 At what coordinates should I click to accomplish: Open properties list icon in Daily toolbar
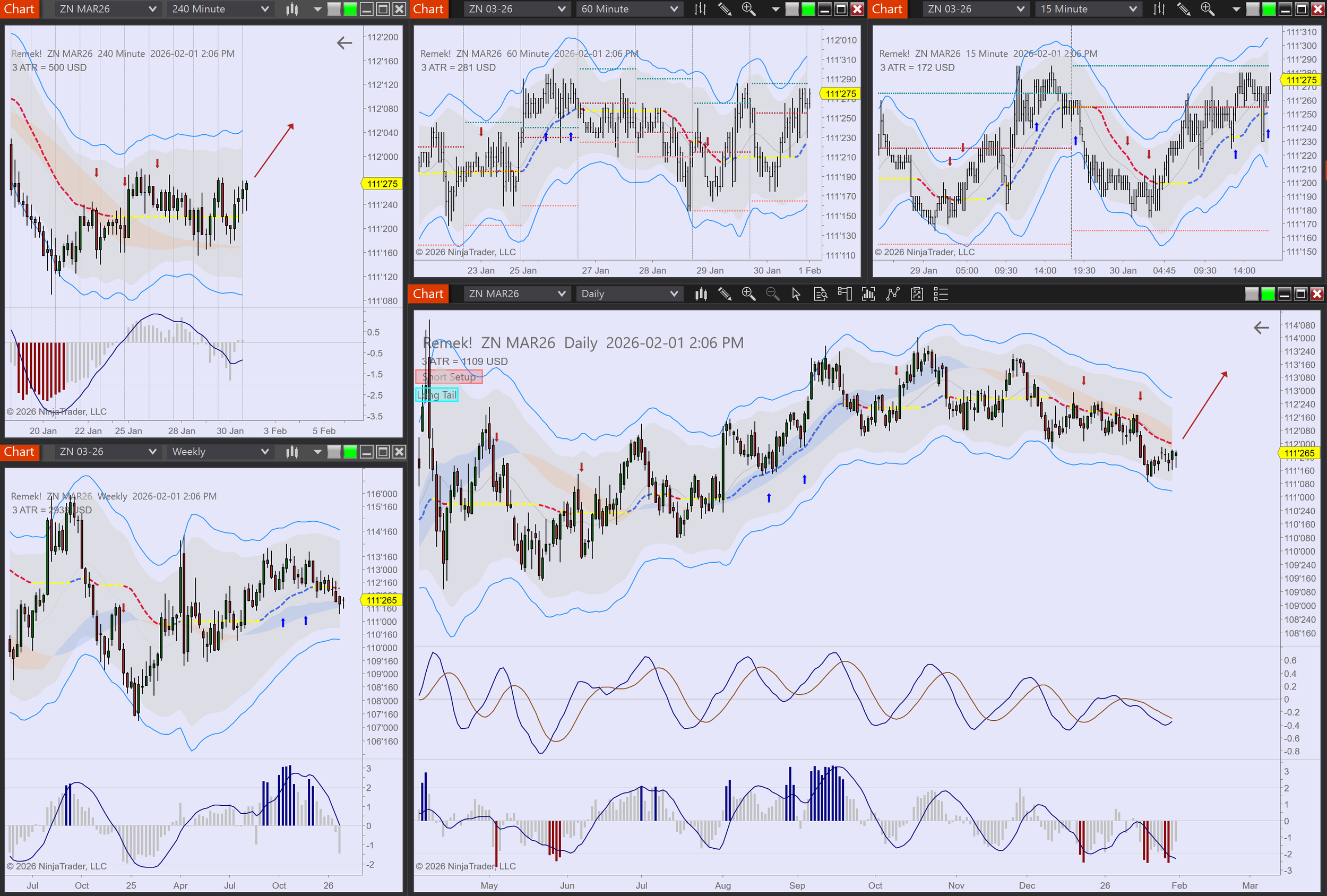[x=941, y=294]
